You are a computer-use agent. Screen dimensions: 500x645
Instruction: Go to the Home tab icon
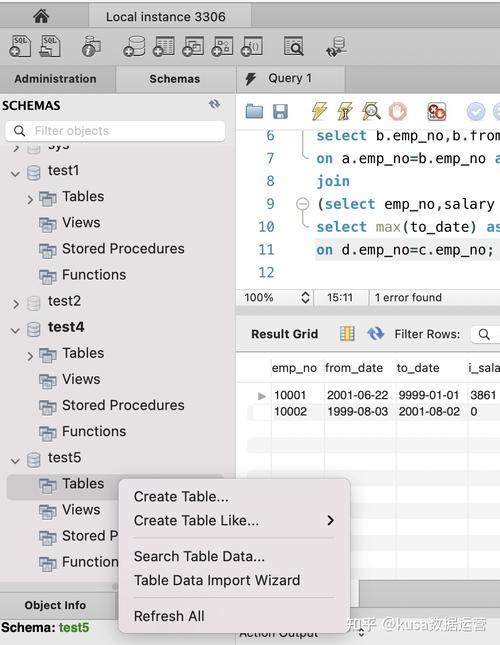click(41, 16)
